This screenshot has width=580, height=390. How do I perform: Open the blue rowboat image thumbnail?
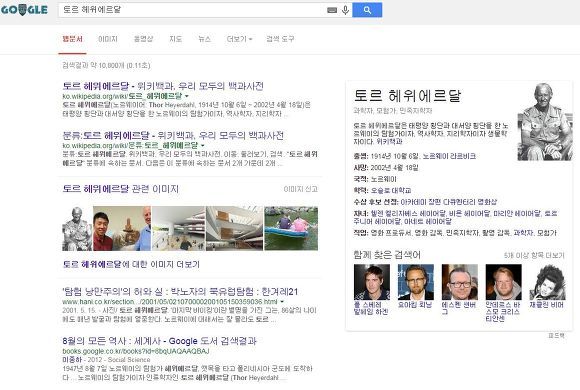click(x=291, y=229)
